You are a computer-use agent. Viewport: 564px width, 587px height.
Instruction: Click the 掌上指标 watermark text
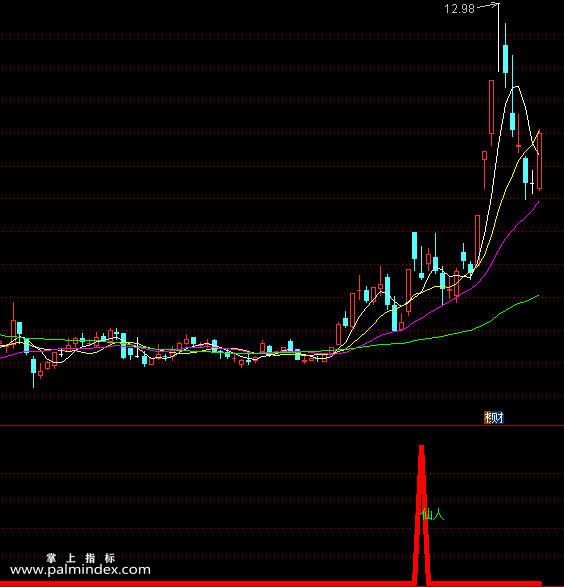pyautogui.click(x=80, y=558)
